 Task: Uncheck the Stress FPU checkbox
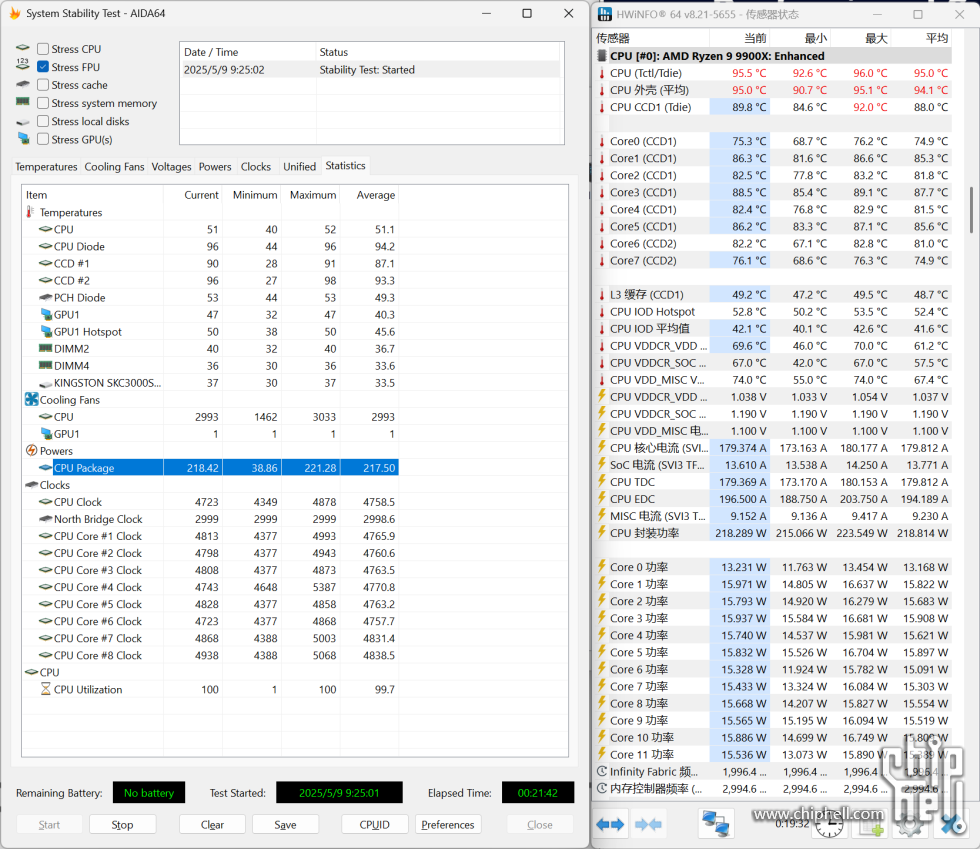43,67
